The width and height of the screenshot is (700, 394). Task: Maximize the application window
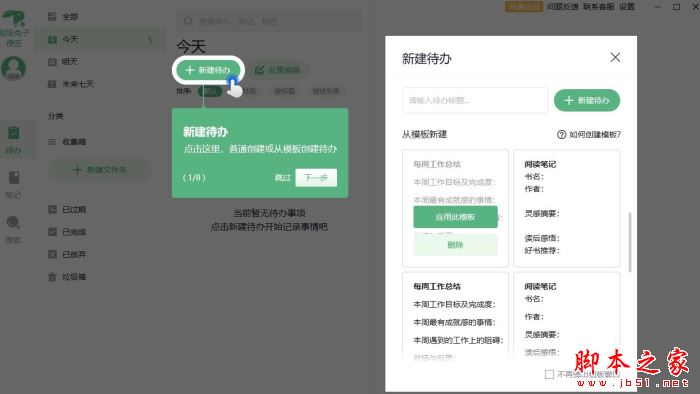(x=677, y=6)
